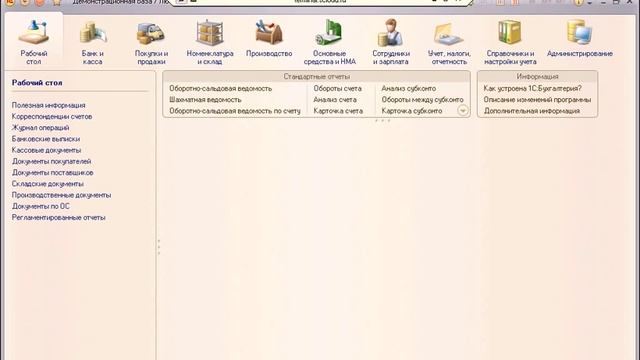Open Сотрудники и зарплата section

[391, 42]
